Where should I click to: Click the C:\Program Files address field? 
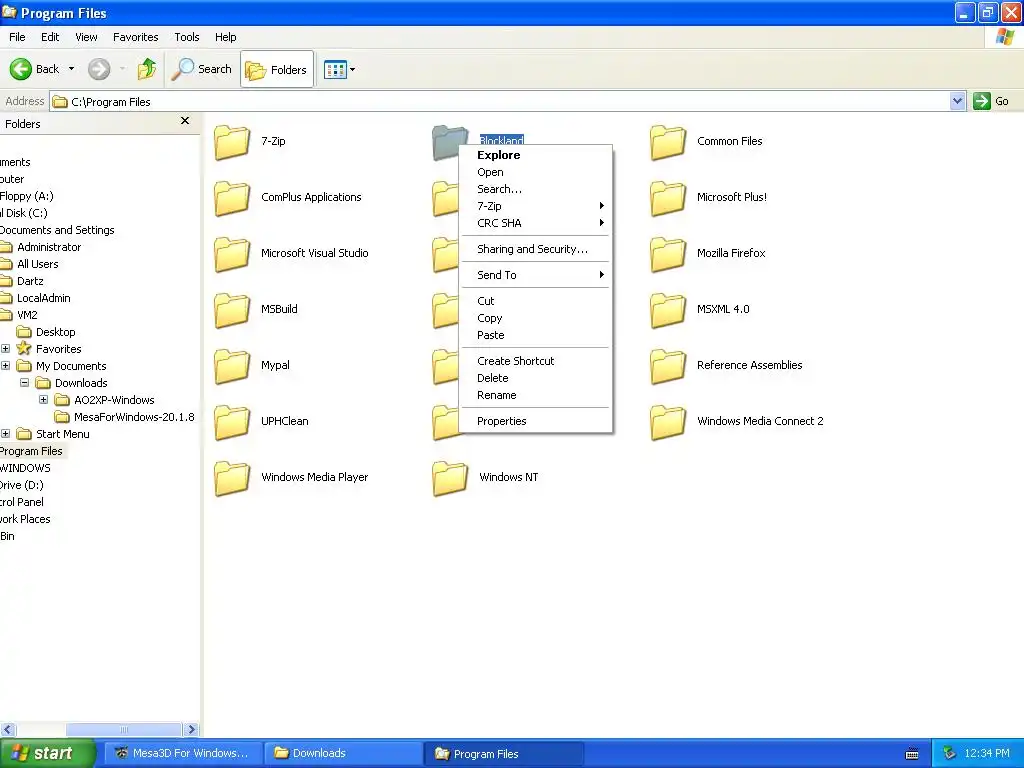(500, 101)
